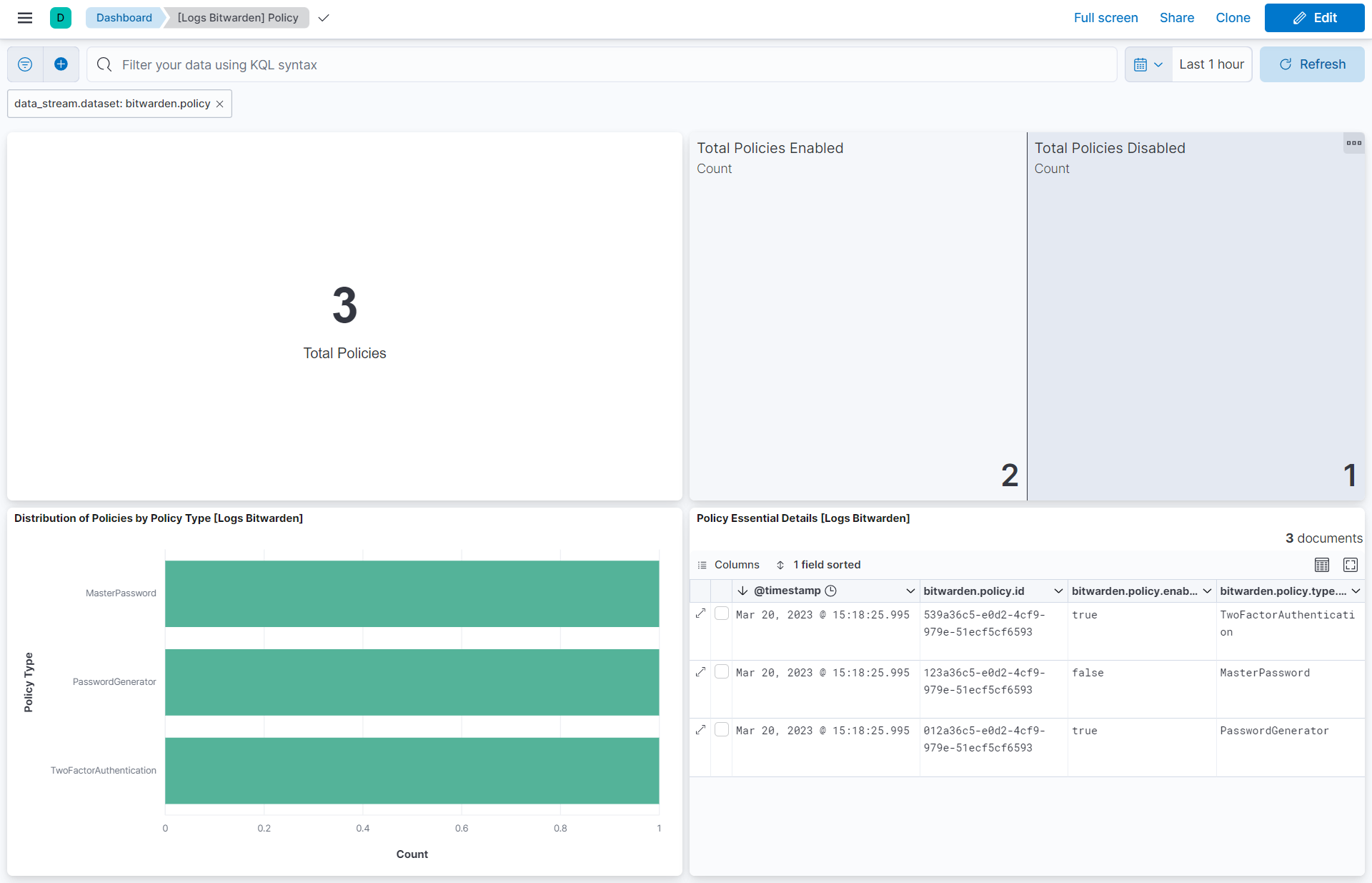Click the Full screen link
Image resolution: width=1372 pixels, height=883 pixels.
(x=1105, y=18)
